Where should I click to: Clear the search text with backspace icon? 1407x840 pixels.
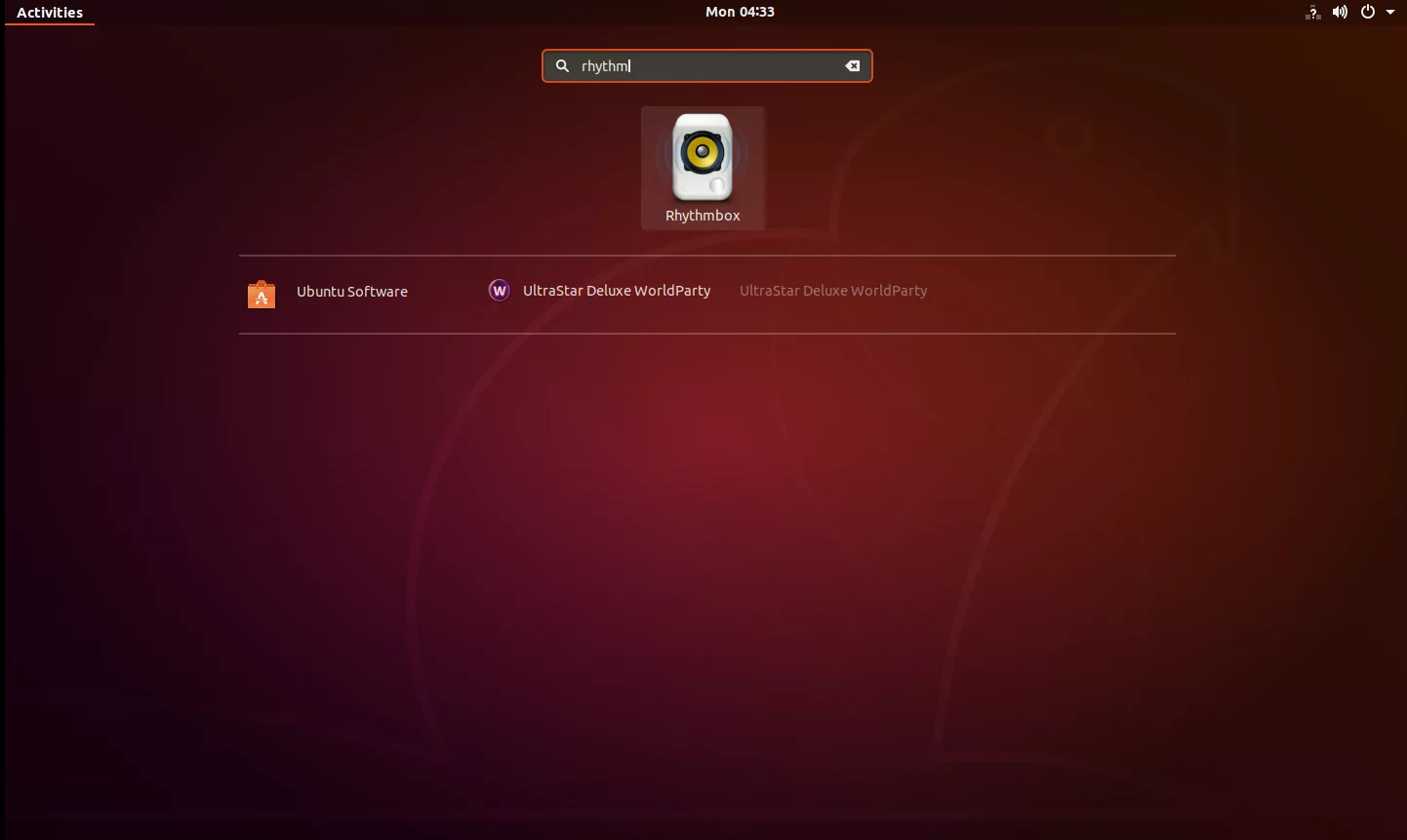tap(853, 66)
